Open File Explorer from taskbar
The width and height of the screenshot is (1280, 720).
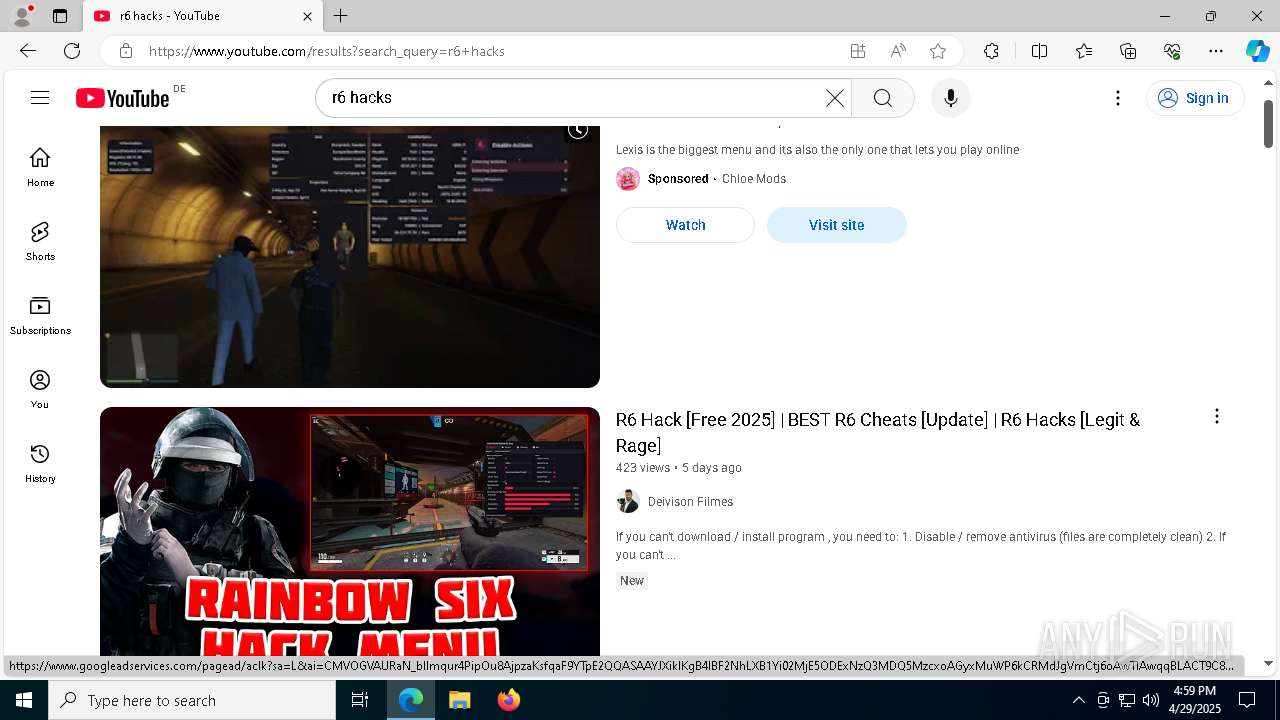(459, 700)
